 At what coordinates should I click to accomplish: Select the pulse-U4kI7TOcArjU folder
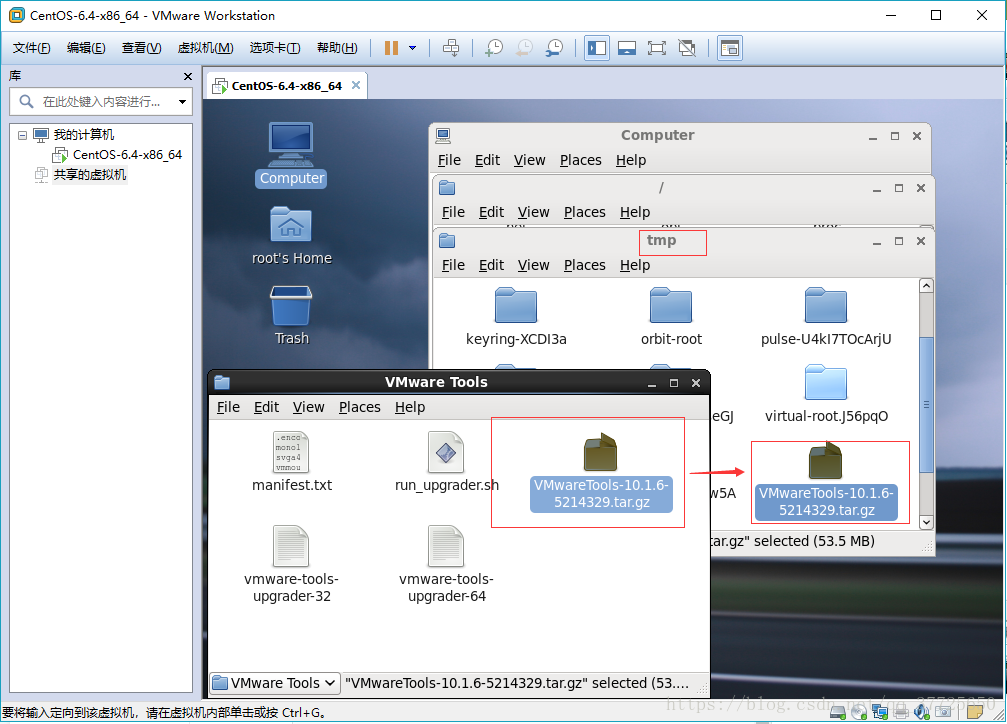coord(826,317)
